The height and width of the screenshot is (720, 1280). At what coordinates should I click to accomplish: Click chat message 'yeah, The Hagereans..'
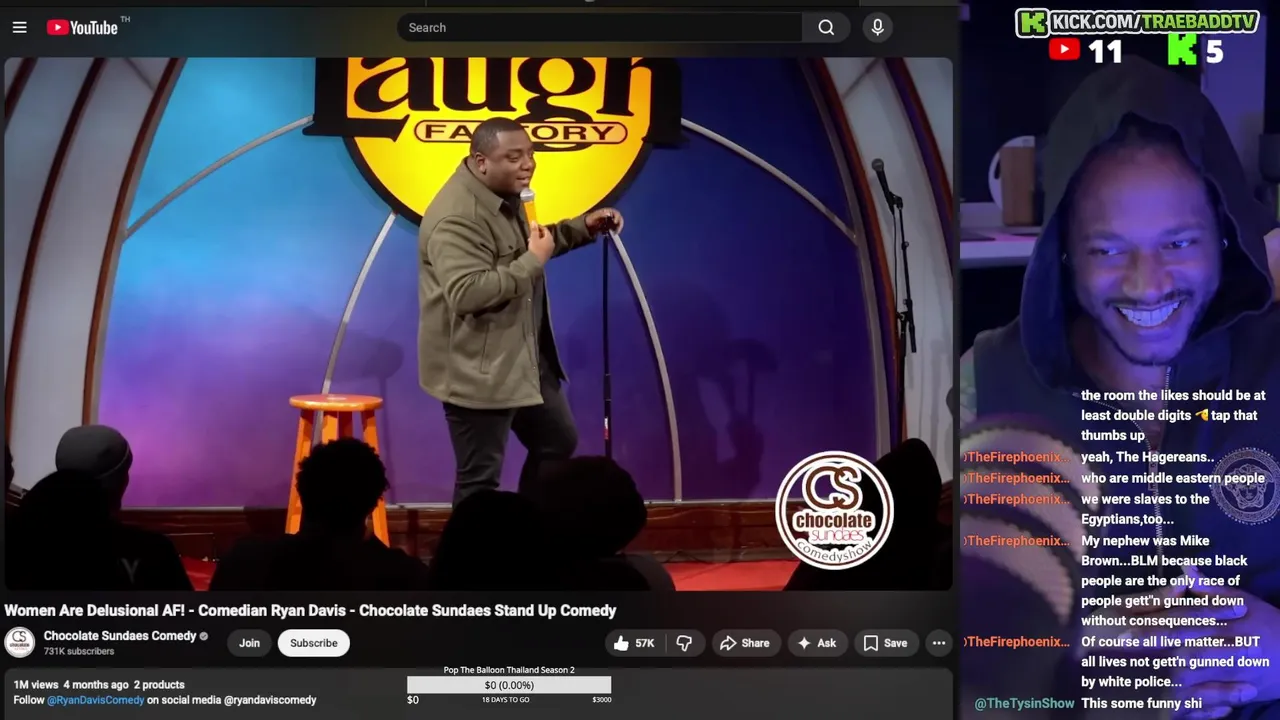[1148, 457]
